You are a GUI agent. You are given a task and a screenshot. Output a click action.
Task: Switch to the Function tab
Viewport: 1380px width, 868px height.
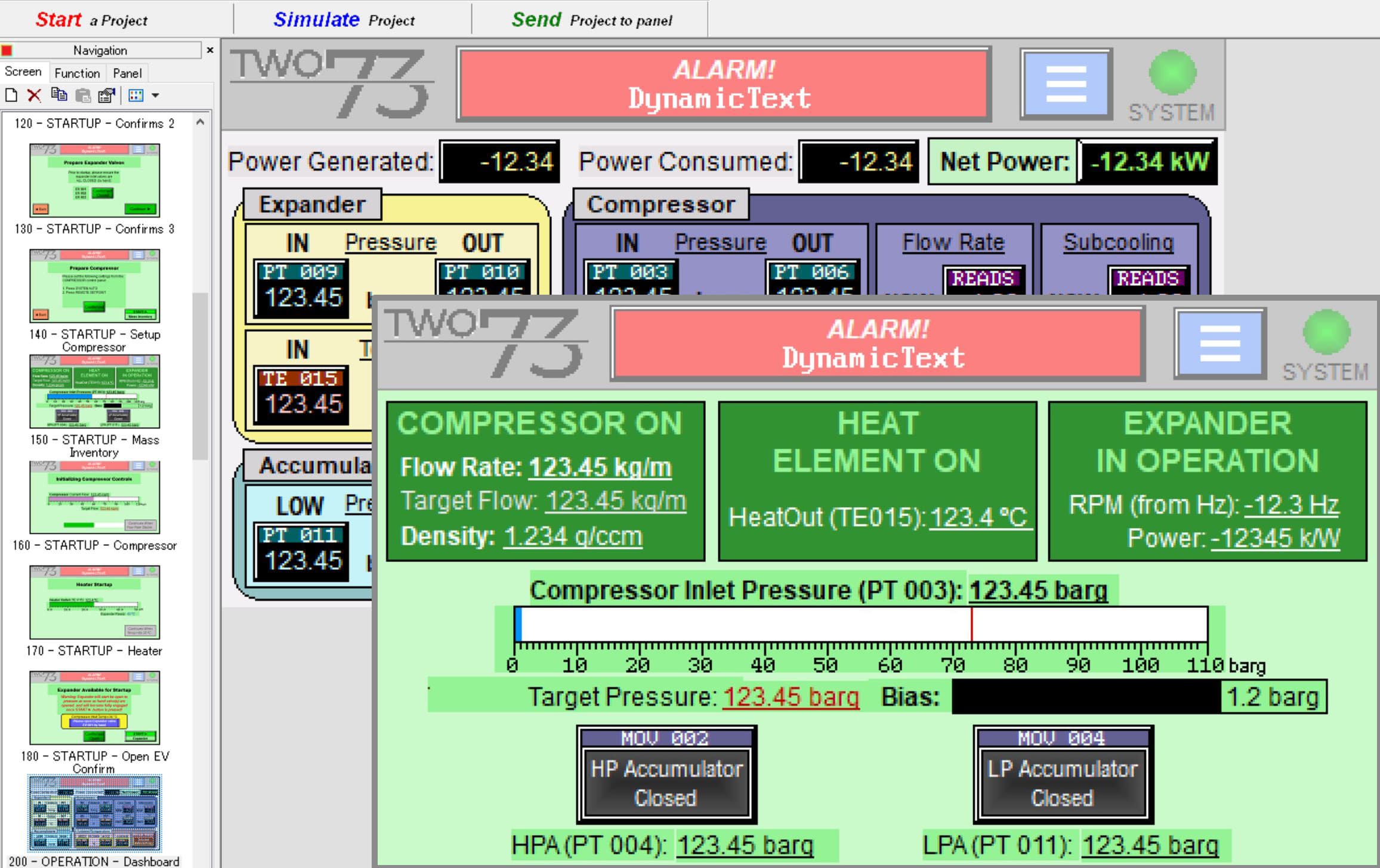(x=77, y=73)
